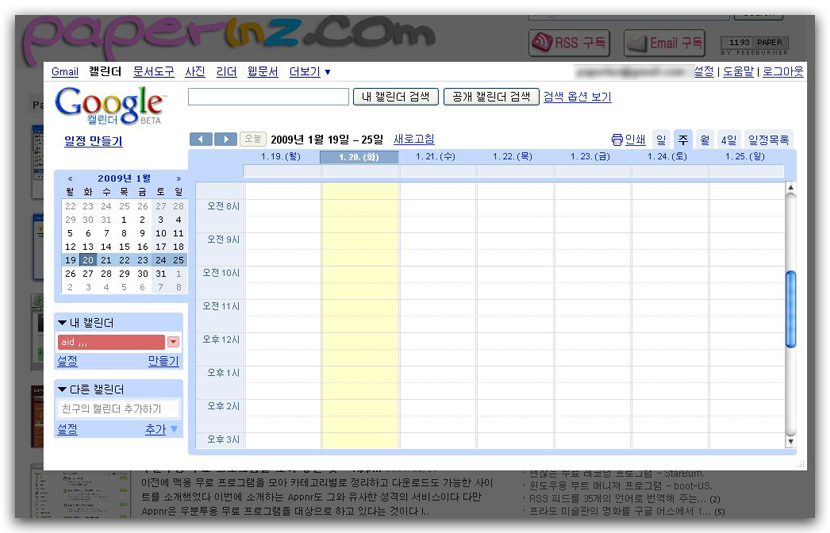Image resolution: width=830 pixels, height=533 pixels.
Task: Open 설정 link in top right
Action: point(704,71)
